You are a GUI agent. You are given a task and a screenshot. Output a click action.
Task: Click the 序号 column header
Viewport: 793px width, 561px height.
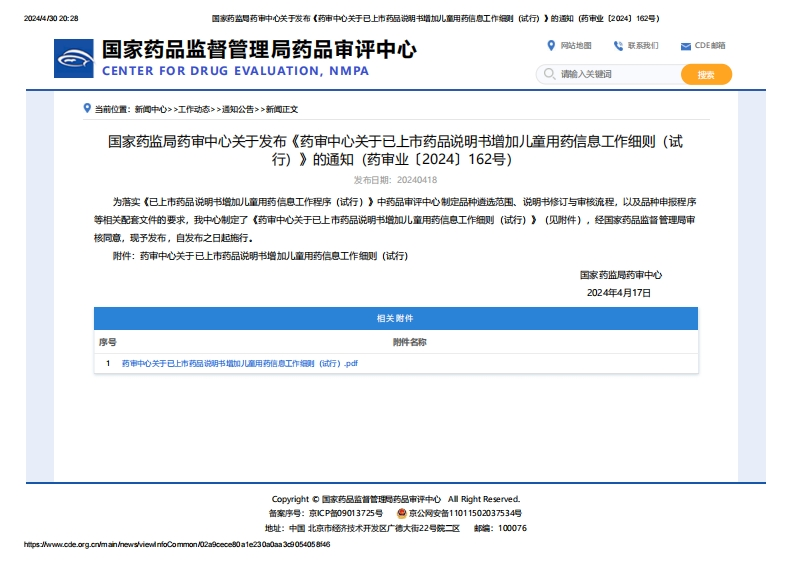pos(108,342)
